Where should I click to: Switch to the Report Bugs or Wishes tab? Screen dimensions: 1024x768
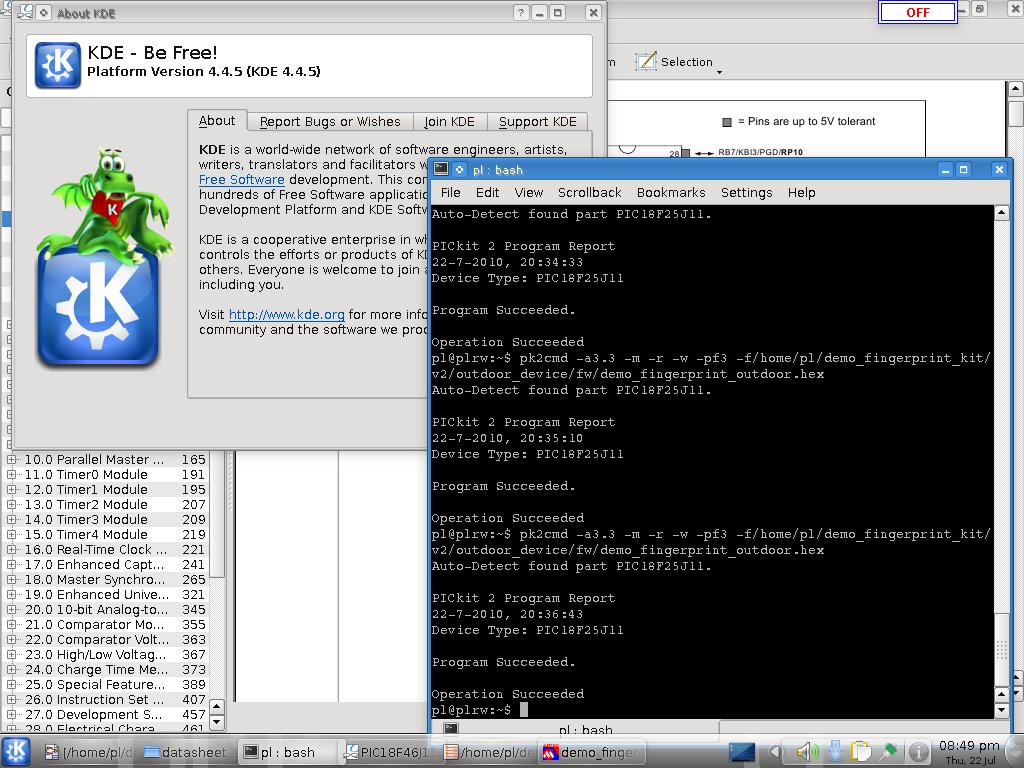[329, 122]
